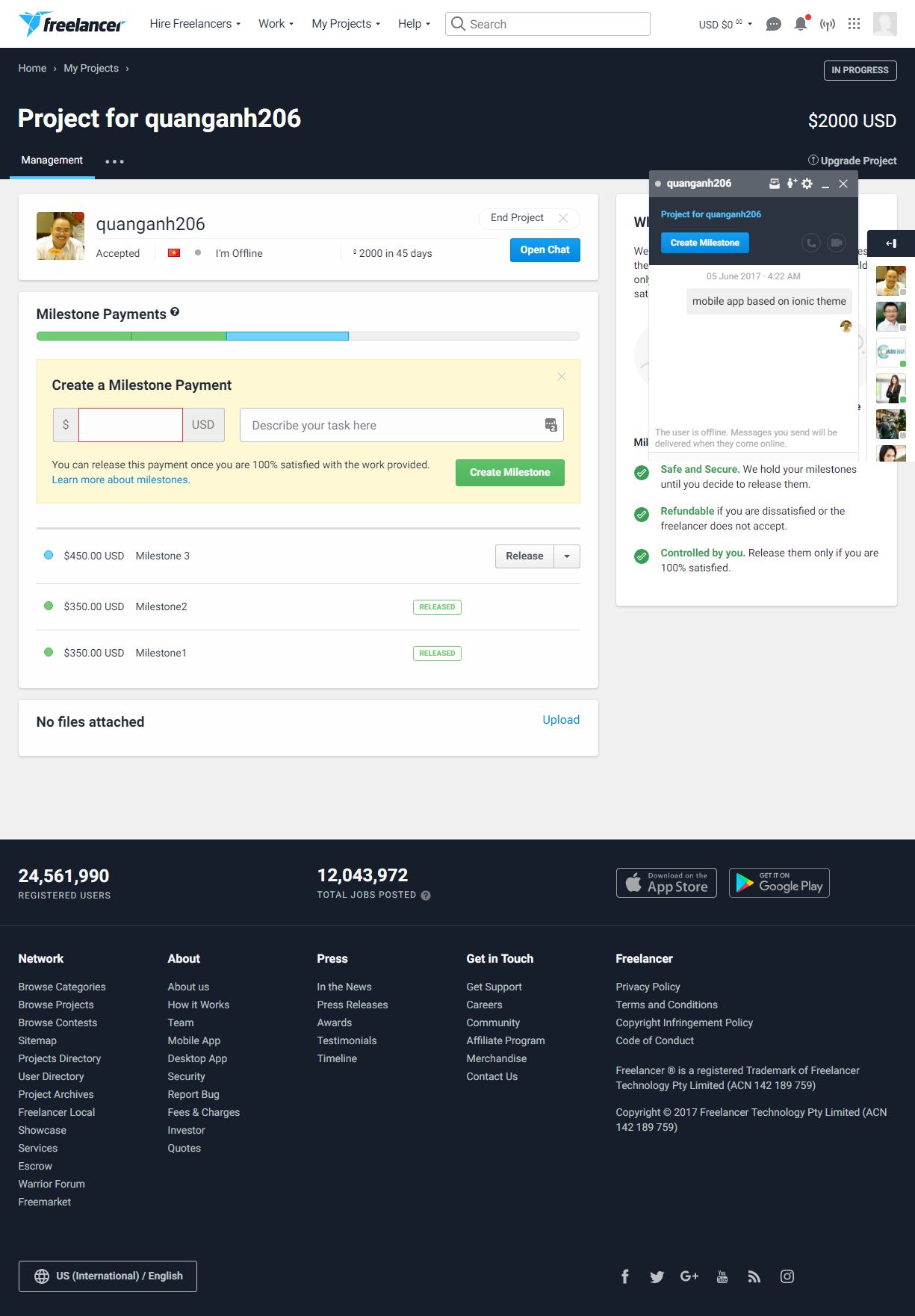This screenshot has width=915, height=1316.
Task: Start a voice call in chat
Action: pyautogui.click(x=811, y=243)
